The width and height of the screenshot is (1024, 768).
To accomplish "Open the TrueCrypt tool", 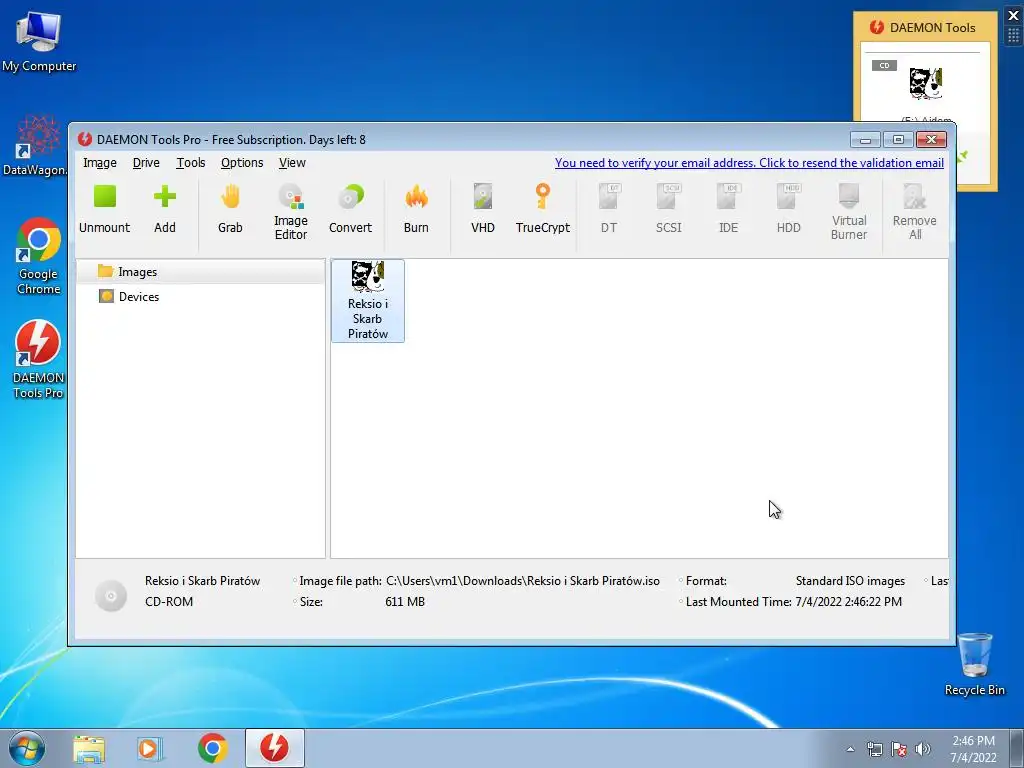I will [543, 210].
